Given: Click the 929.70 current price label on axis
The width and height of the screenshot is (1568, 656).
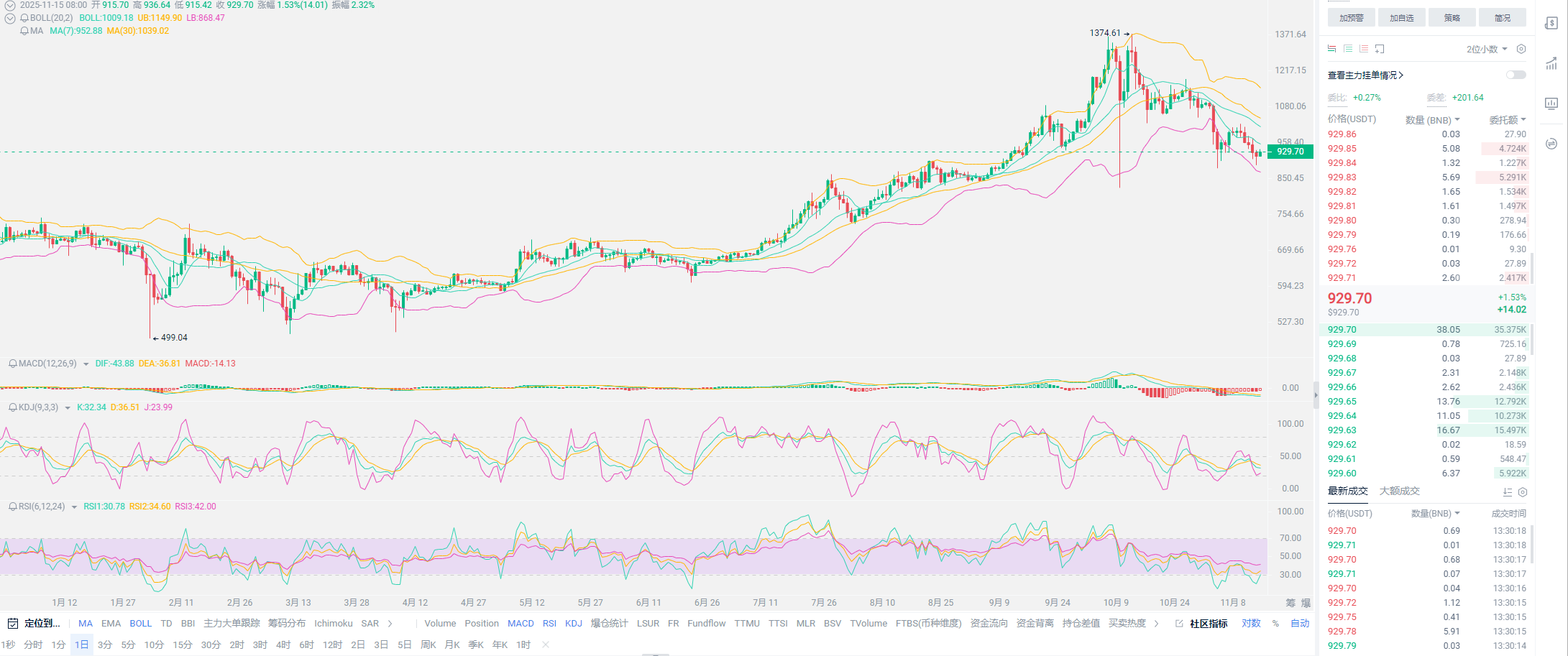Looking at the screenshot, I should [x=1290, y=152].
